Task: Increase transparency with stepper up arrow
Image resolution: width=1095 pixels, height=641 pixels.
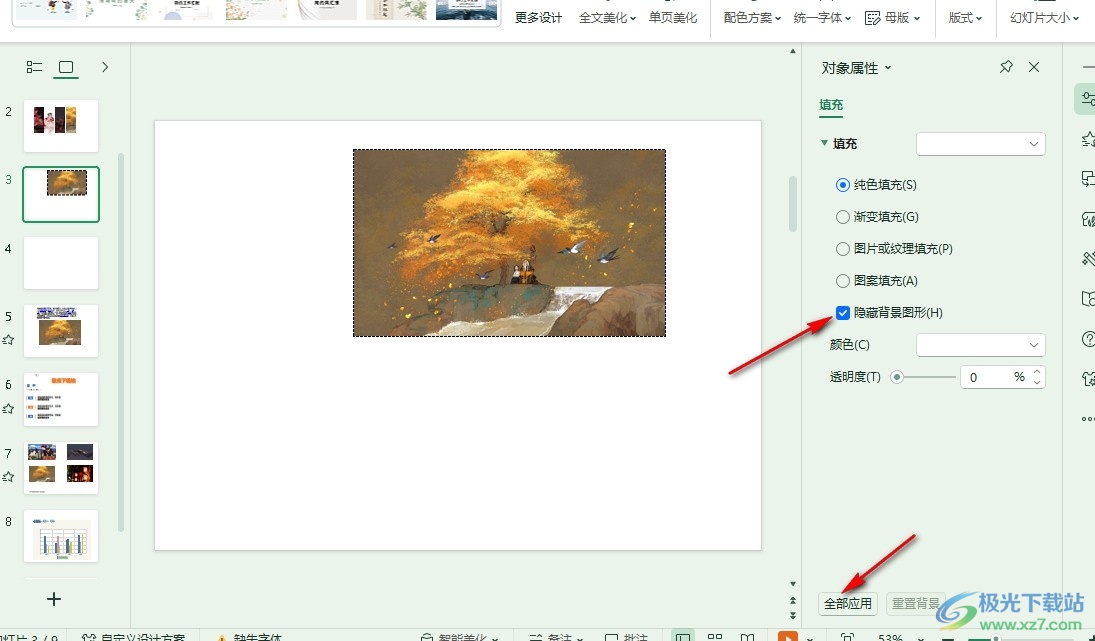Action: pos(1037,371)
